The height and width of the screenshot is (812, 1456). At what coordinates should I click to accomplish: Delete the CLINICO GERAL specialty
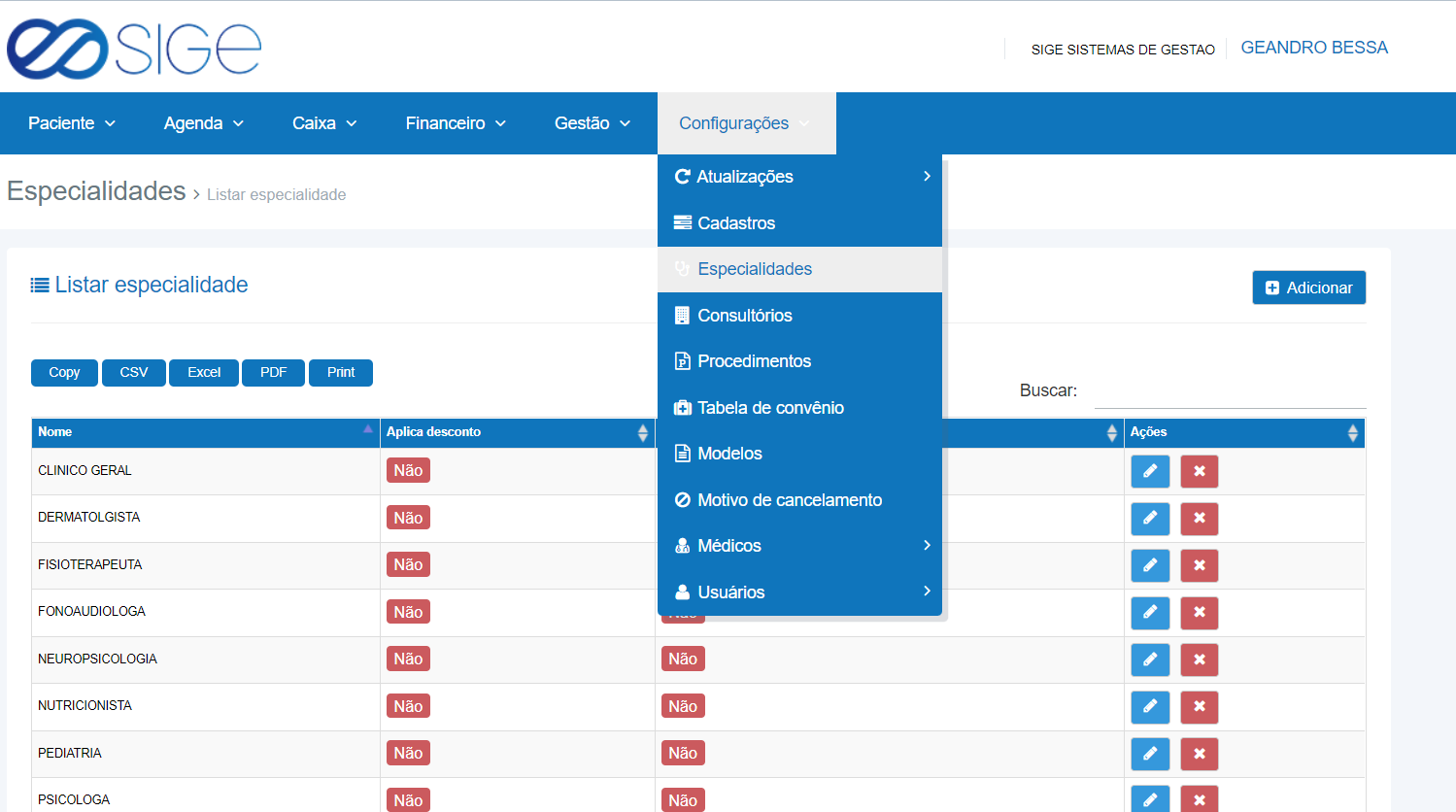1200,471
